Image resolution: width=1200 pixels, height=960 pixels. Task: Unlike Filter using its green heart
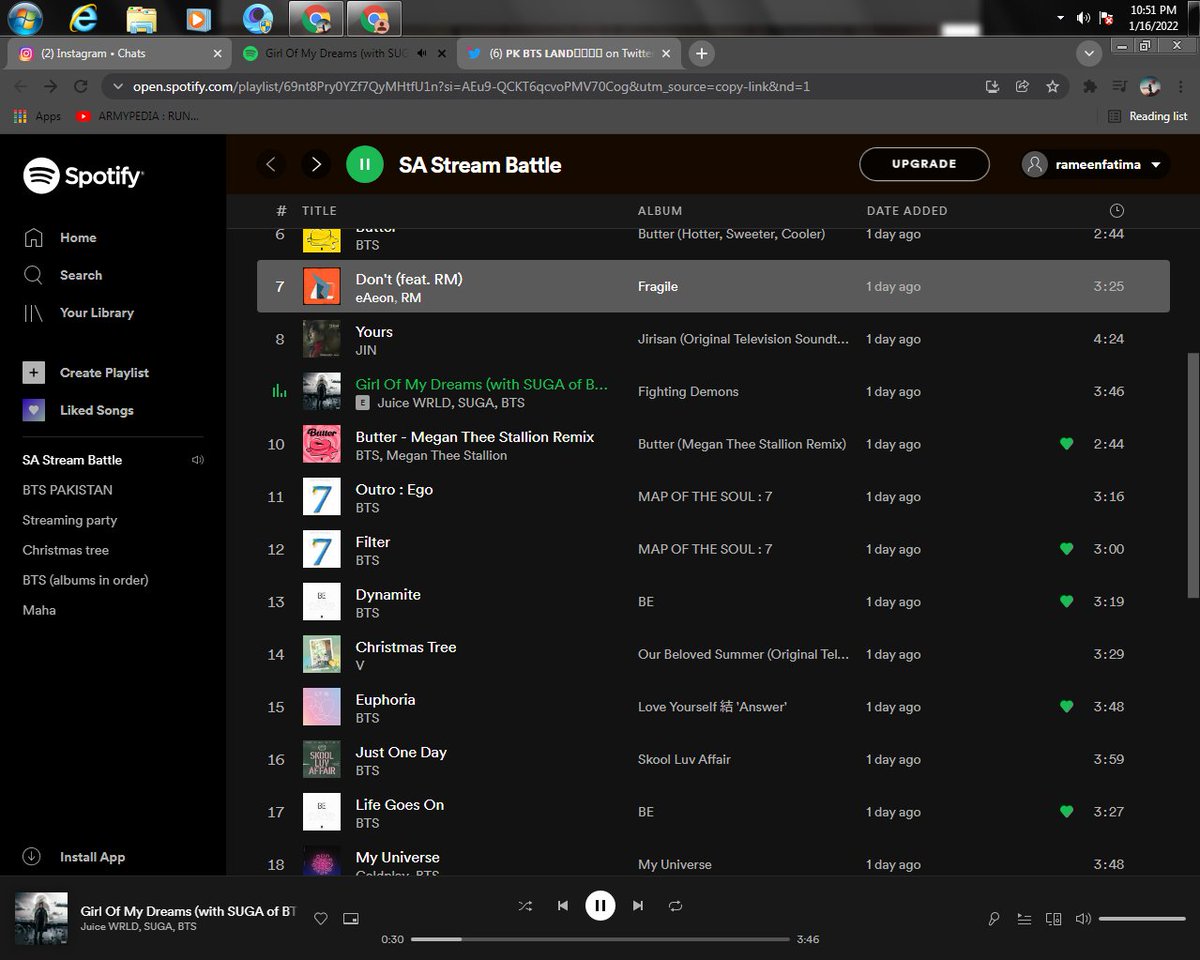(1066, 549)
